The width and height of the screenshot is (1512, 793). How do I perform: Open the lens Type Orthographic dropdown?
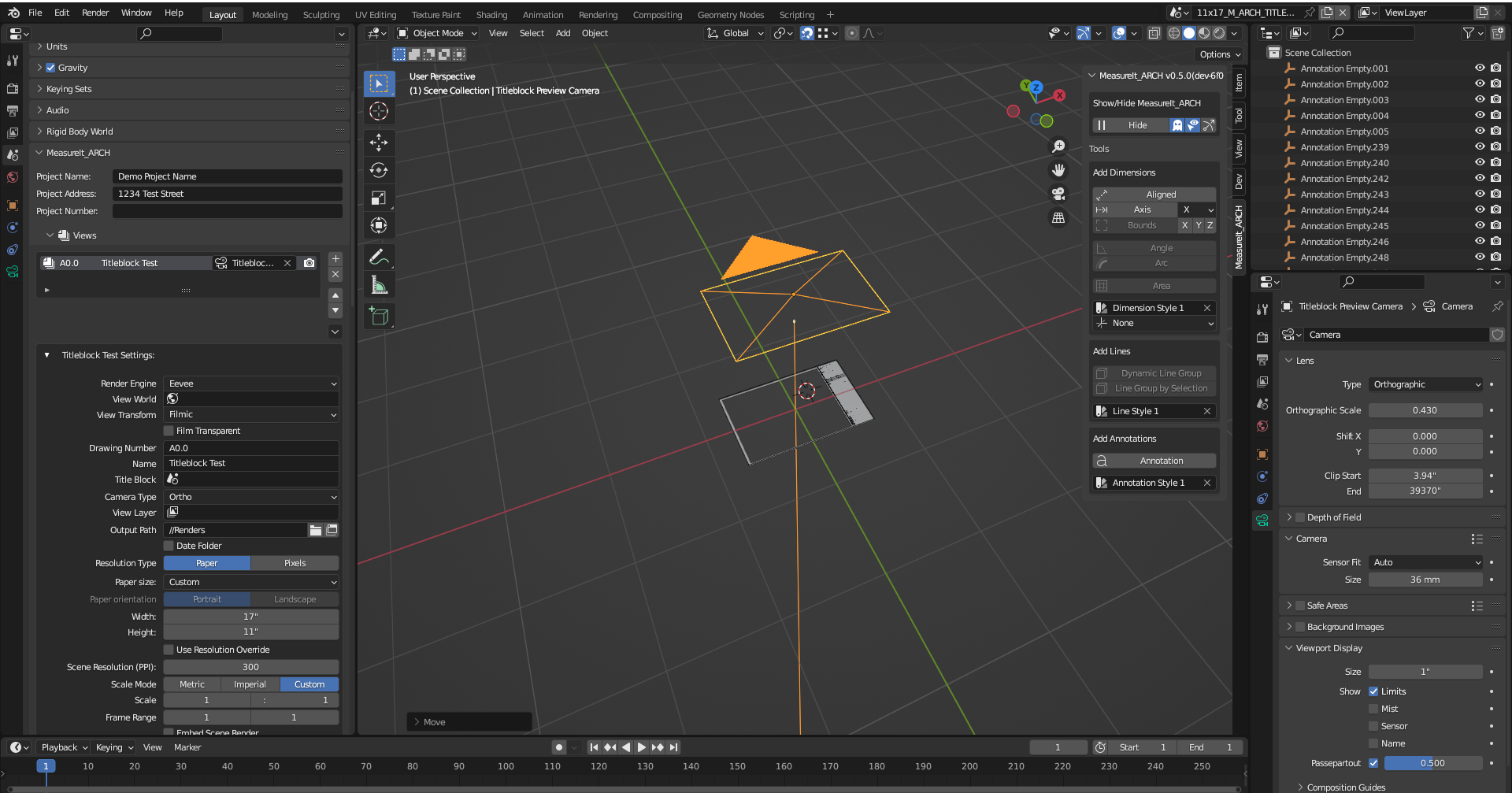[1425, 384]
